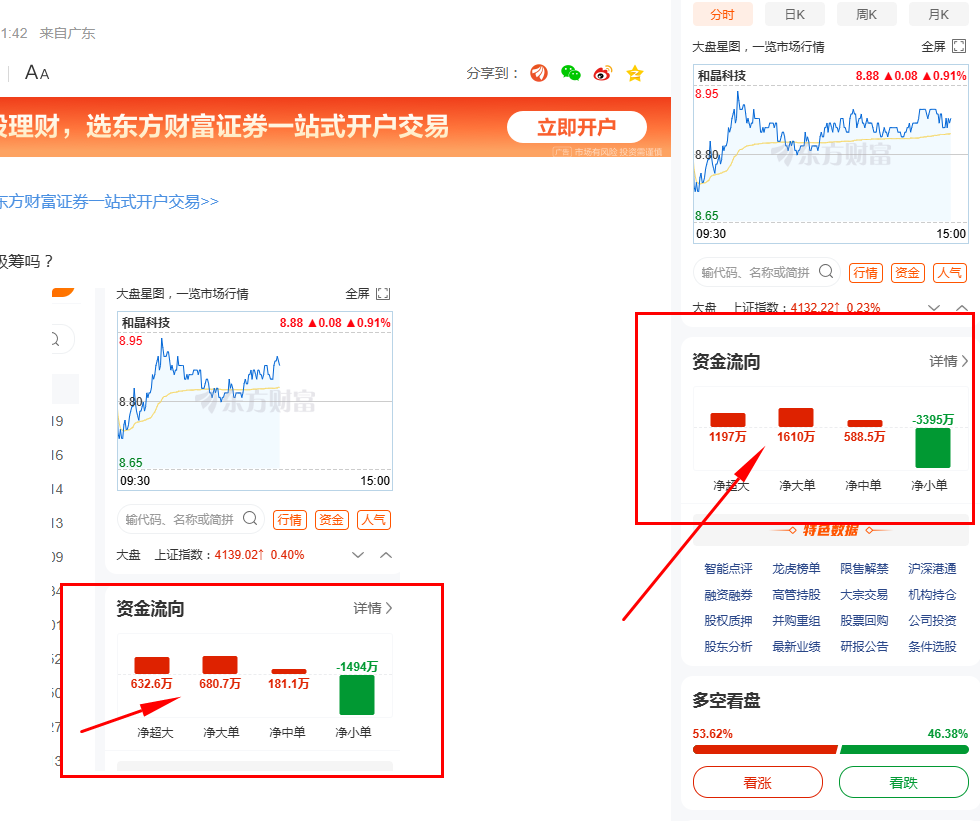Click 588.5万 净中单 value
Screen dimensions: 980x821
(x=864, y=437)
